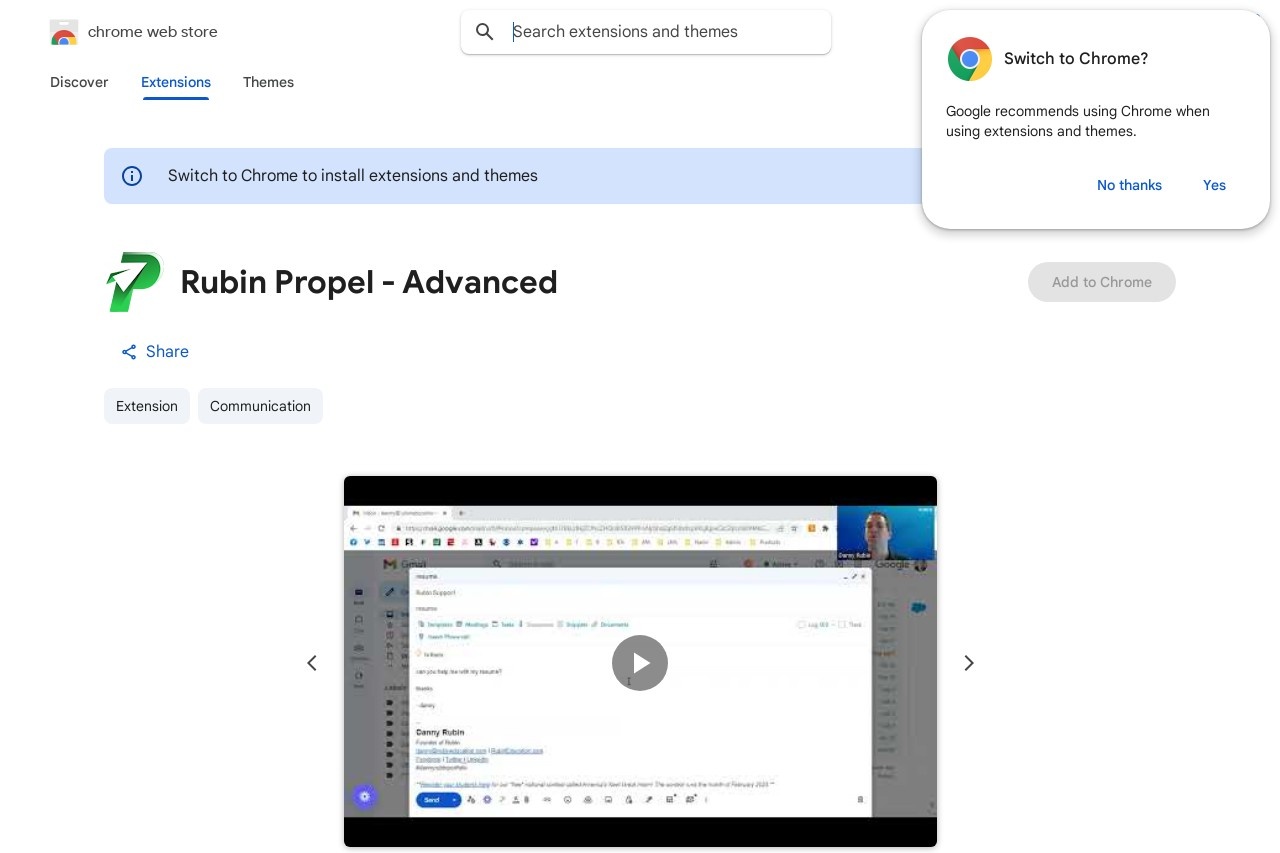Click the info icon in the blue banner
This screenshot has height=853, width=1280.
click(132, 176)
